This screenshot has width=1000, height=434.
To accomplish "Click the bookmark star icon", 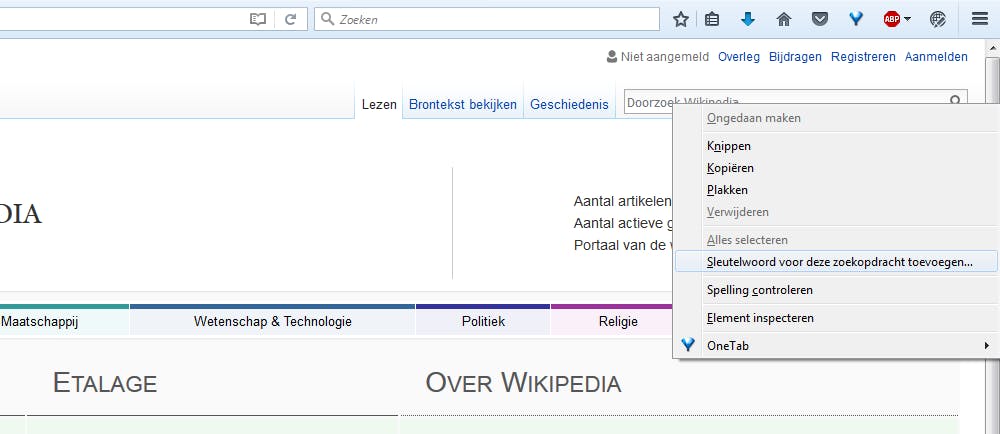I will pos(680,20).
